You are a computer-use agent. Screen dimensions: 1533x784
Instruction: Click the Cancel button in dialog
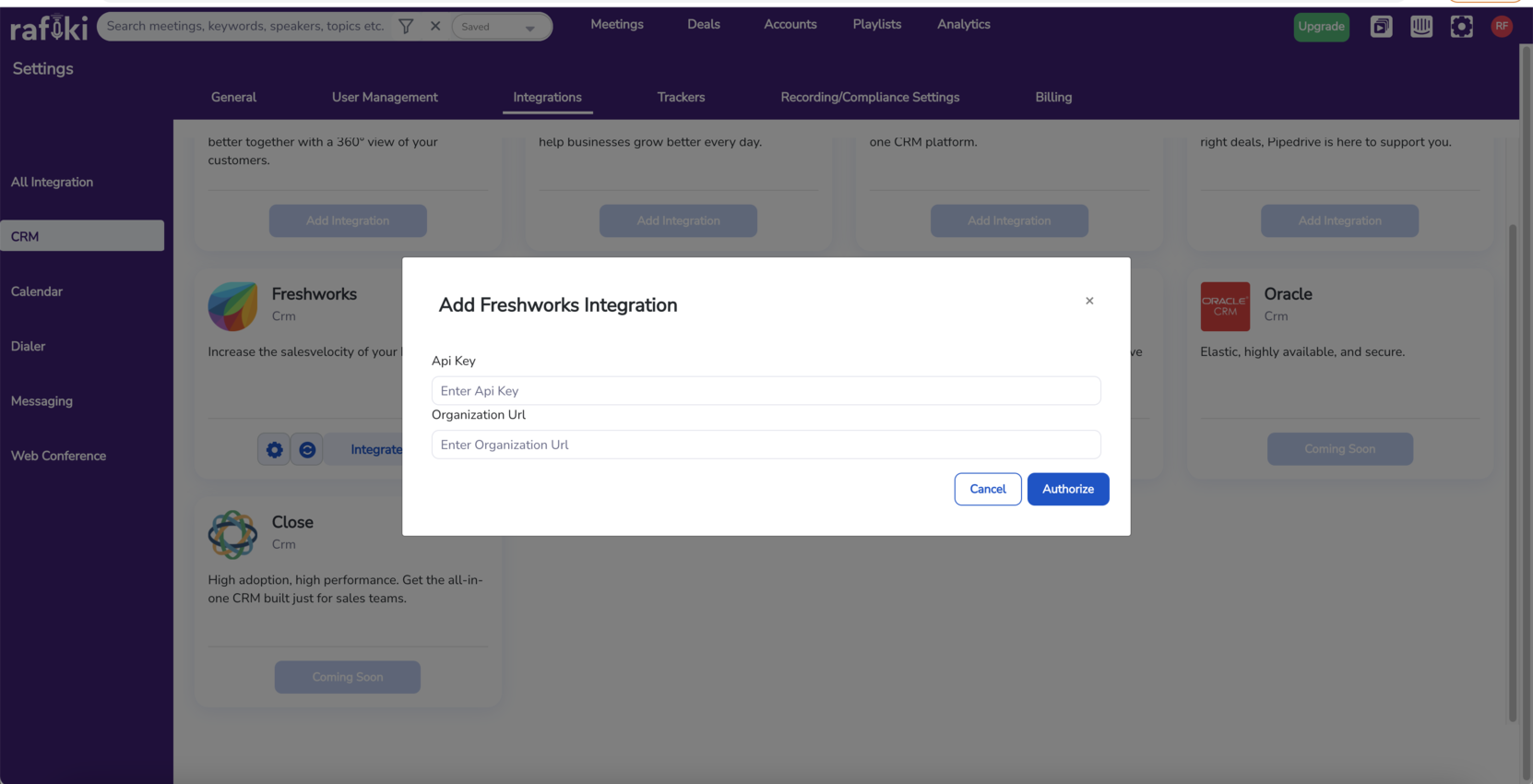988,489
